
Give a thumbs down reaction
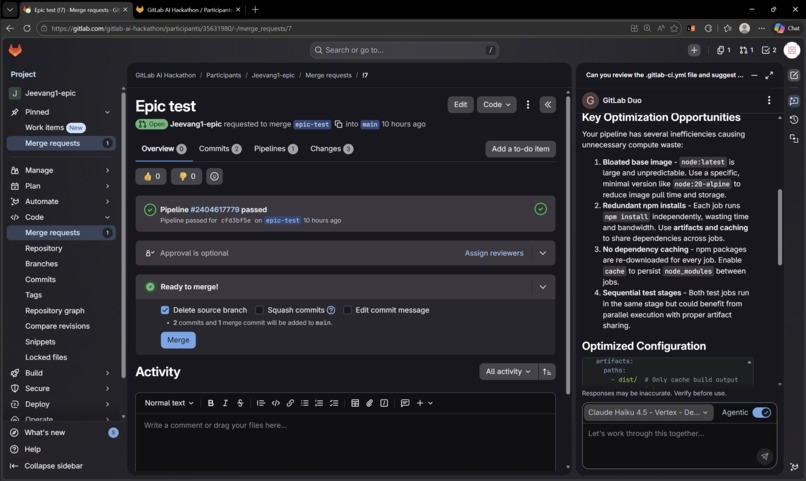(187, 176)
